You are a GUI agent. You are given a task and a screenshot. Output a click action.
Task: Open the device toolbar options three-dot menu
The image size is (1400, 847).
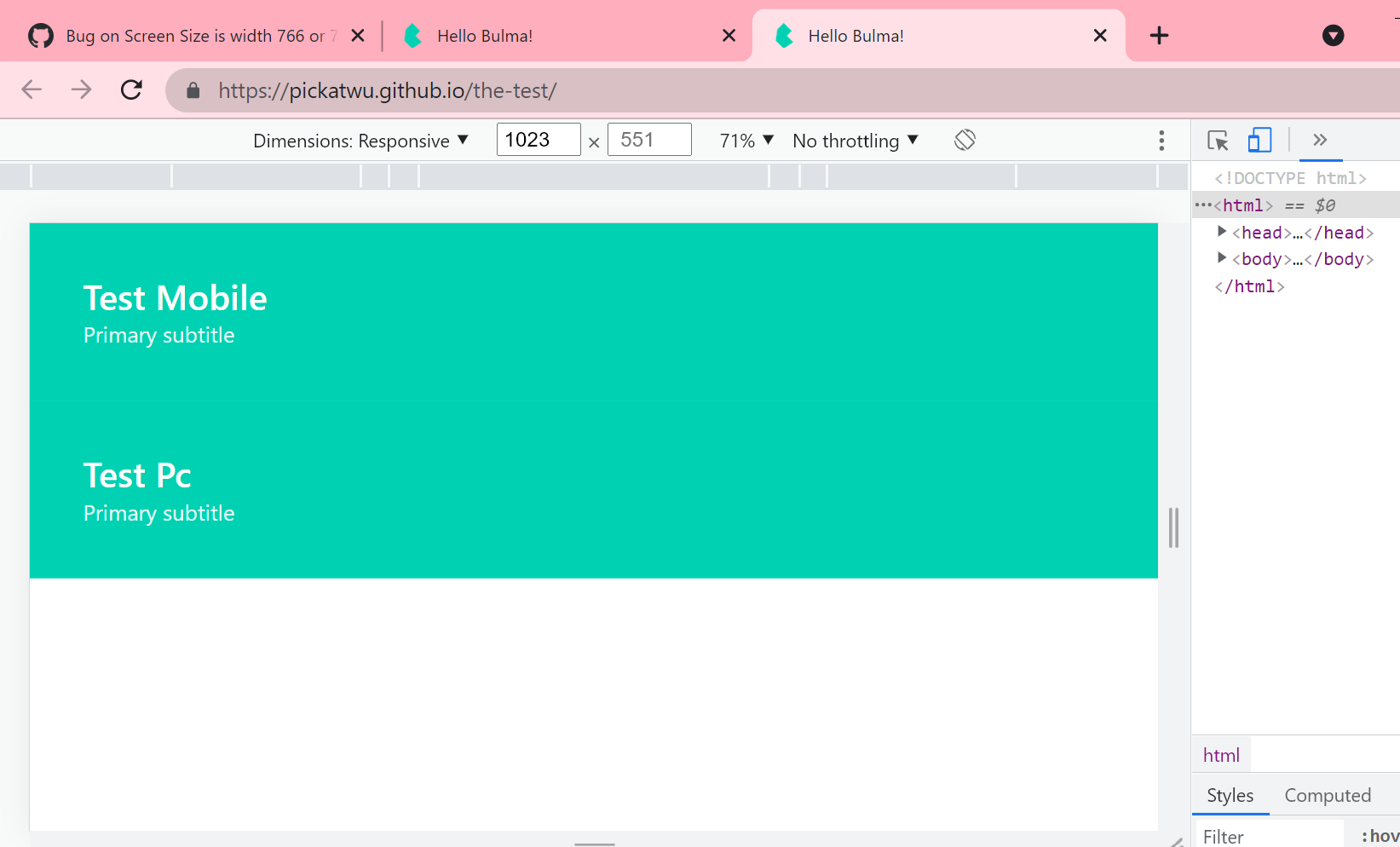(1161, 140)
